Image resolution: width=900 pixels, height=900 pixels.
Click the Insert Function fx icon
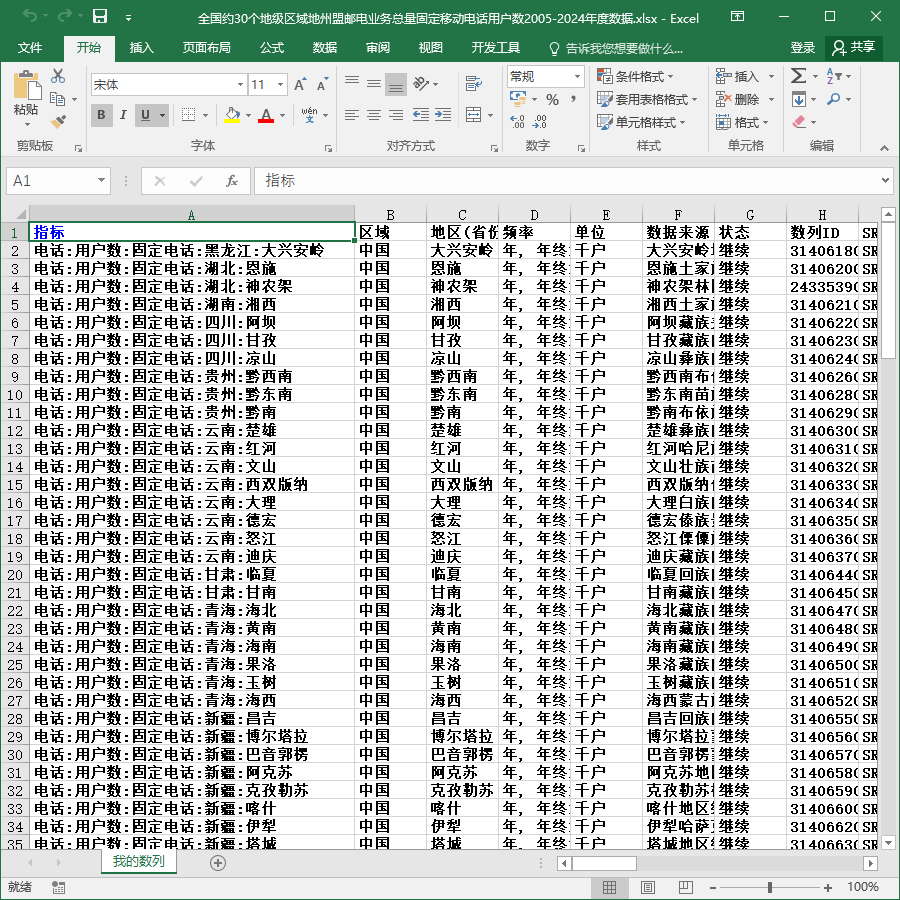(231, 181)
